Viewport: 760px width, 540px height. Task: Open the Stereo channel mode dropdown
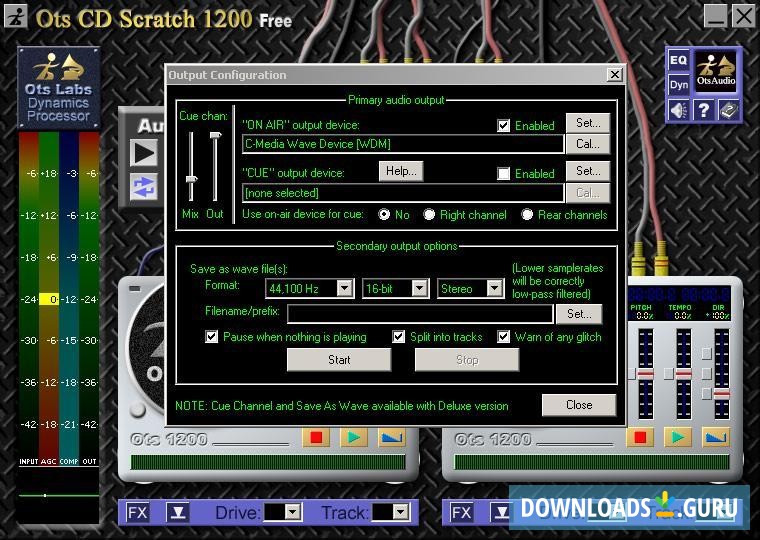pyautogui.click(x=494, y=289)
